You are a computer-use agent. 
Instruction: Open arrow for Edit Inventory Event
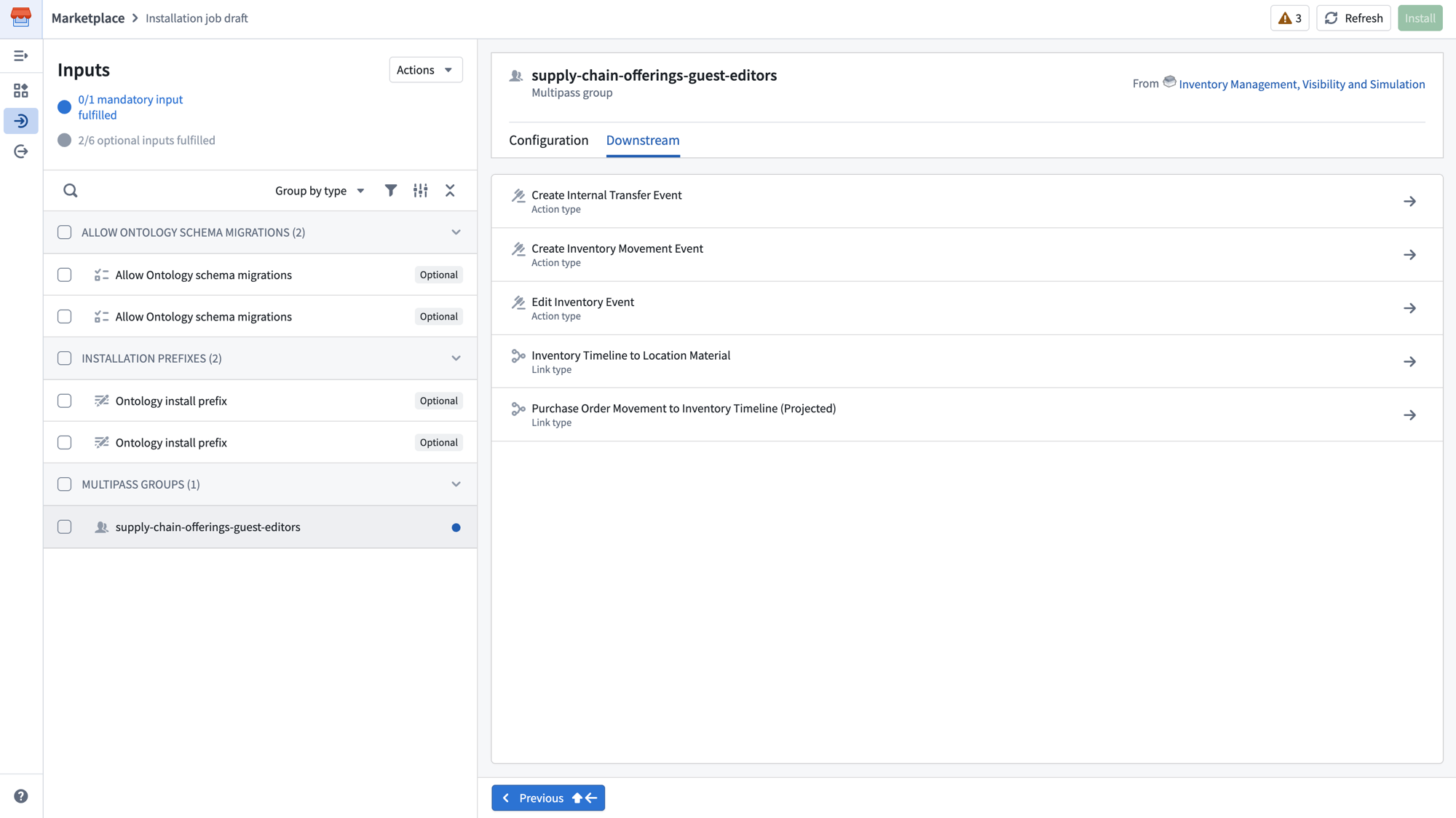tap(1410, 309)
